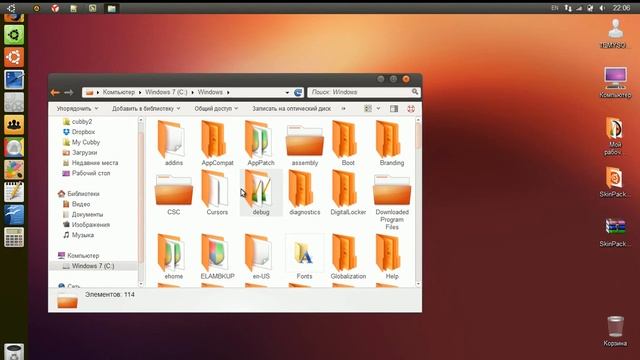Show more toolbar commands chevron
This screenshot has width=640, height=360.
[343, 109]
